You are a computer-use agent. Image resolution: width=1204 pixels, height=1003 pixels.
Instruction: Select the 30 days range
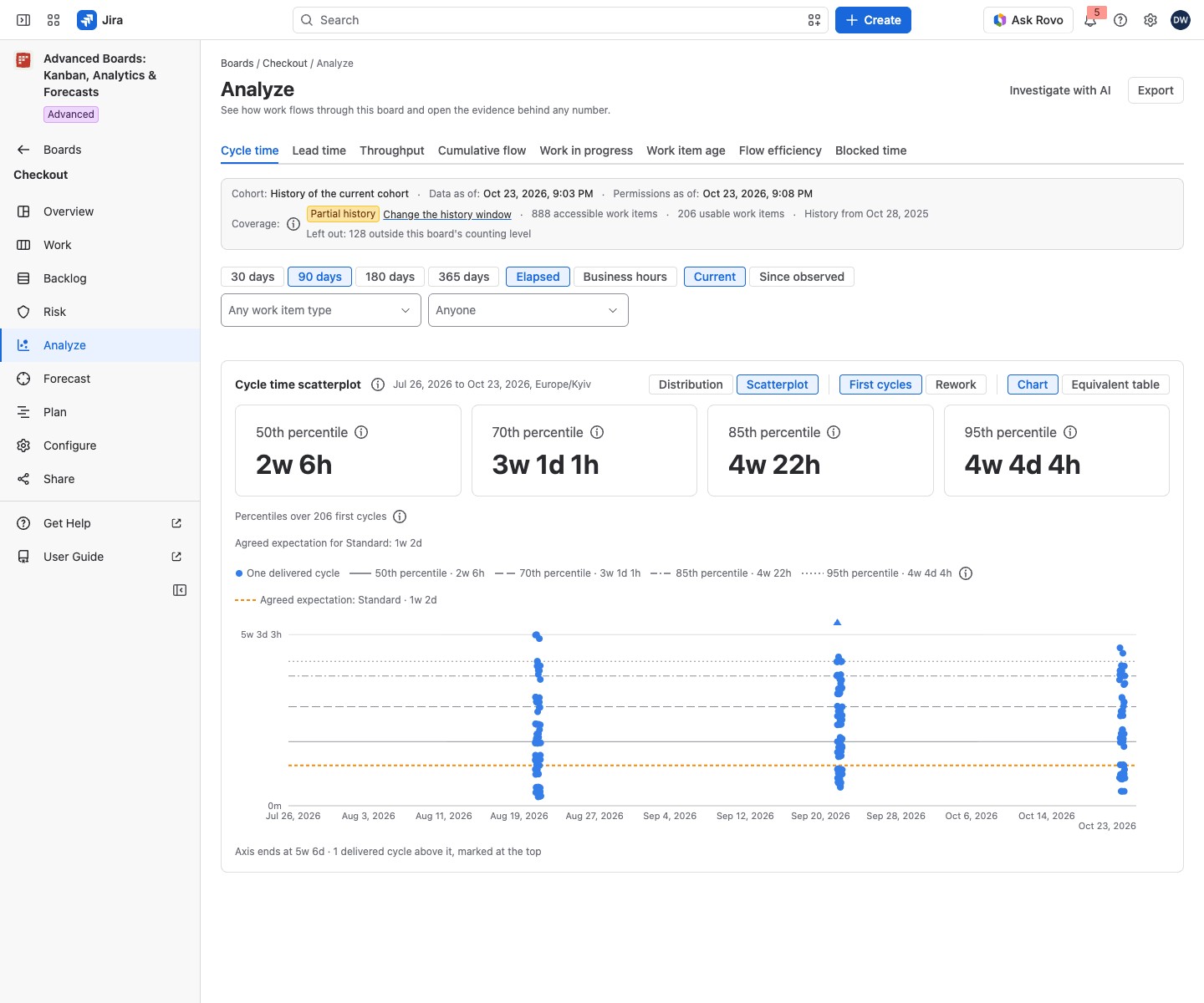tap(253, 277)
